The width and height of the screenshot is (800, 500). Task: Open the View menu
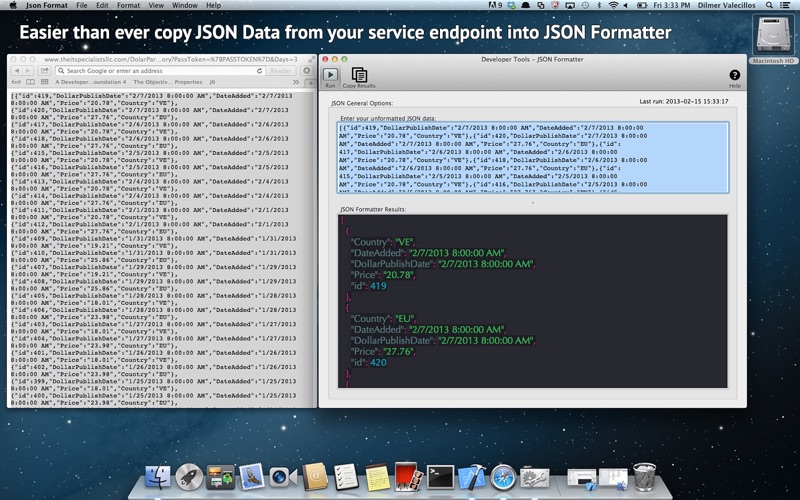(156, 5)
